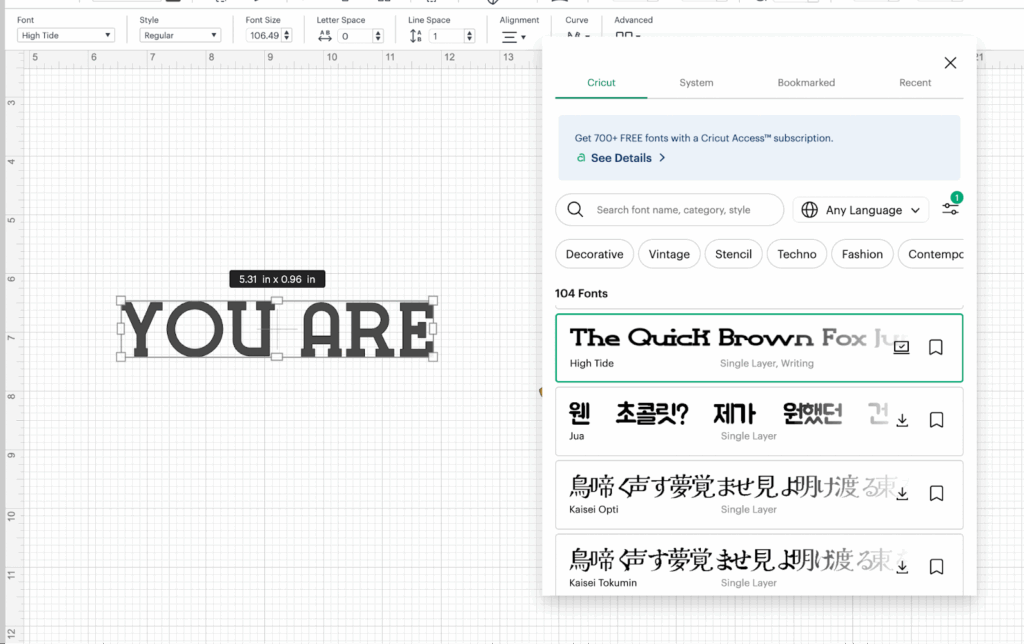Bookmark the Jua font
1024x644 pixels.
tap(936, 420)
